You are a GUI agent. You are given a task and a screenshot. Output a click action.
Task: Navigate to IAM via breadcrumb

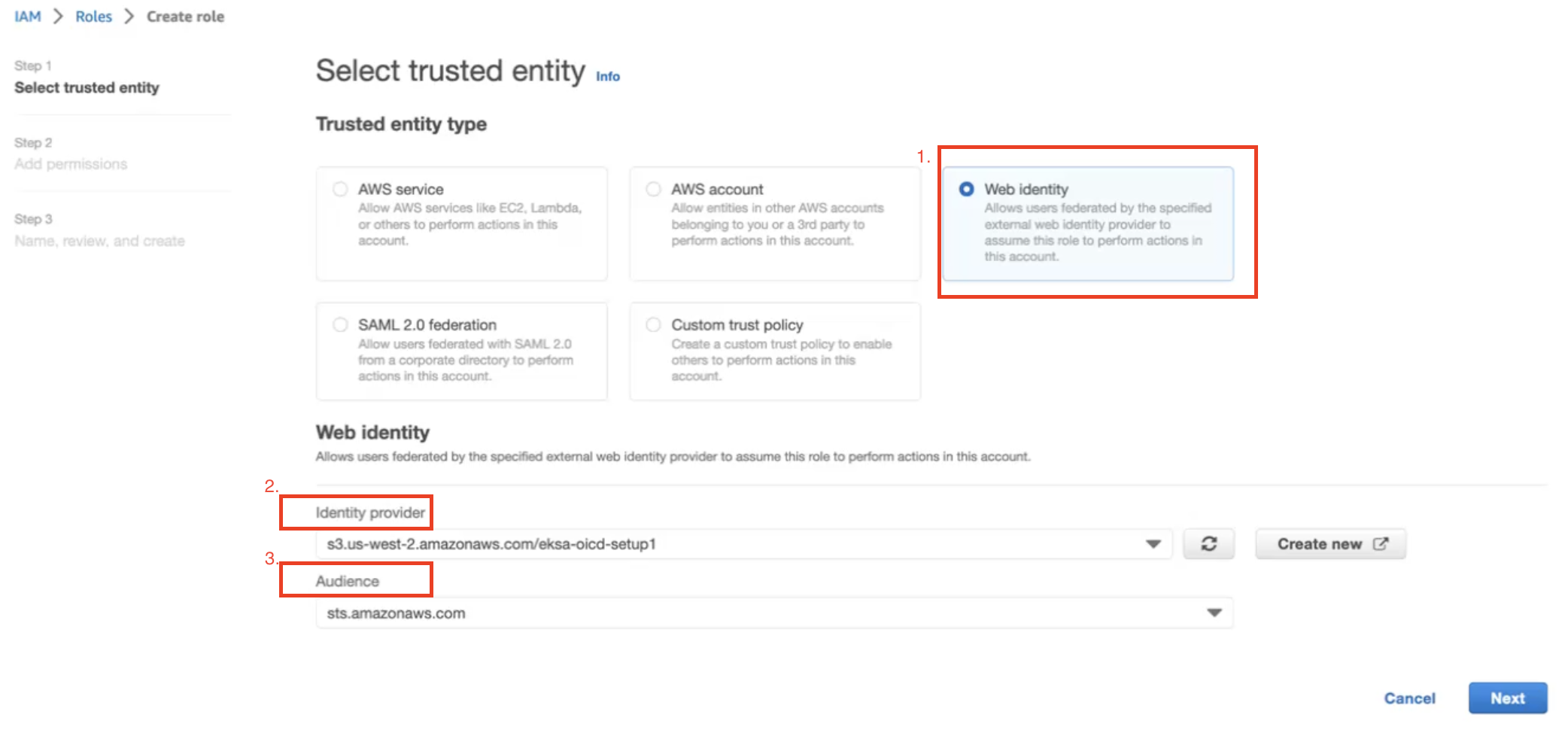(x=27, y=16)
